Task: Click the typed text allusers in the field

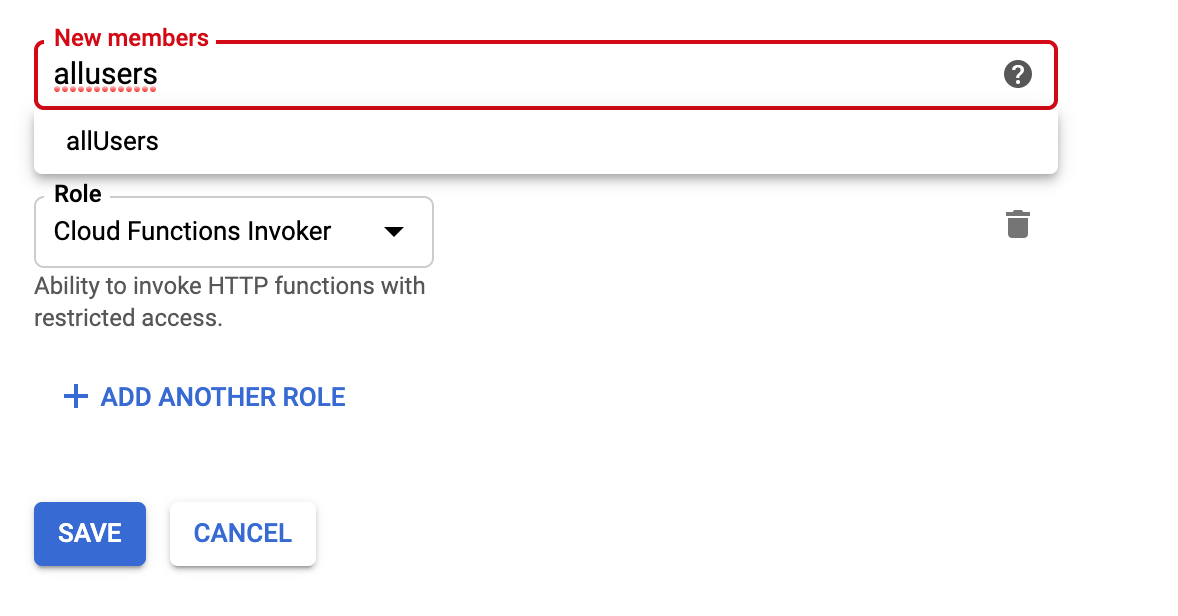Action: coord(105,75)
